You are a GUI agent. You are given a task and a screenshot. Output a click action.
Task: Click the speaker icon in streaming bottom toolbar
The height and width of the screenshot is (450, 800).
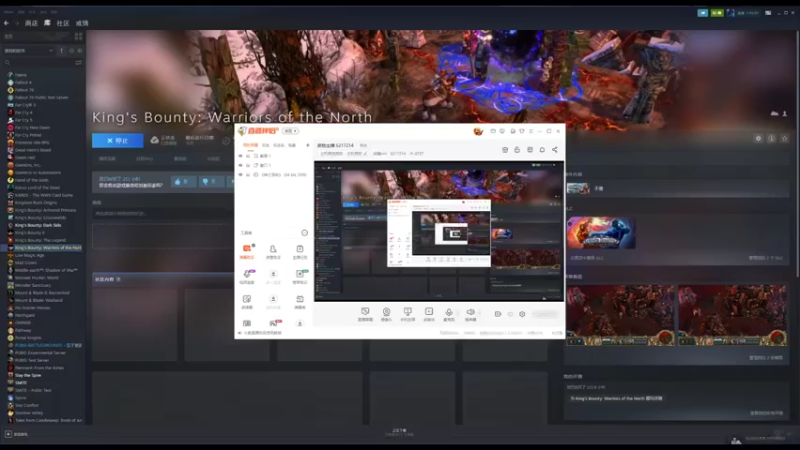click(x=470, y=314)
